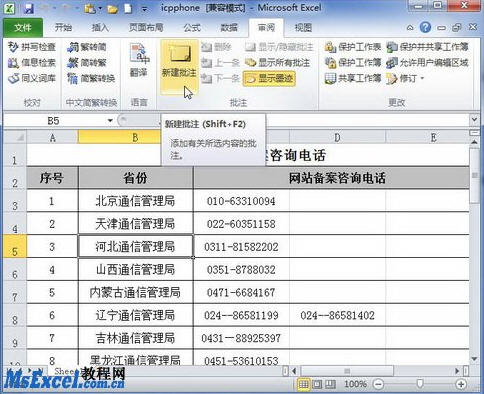Image resolution: width=484 pixels, height=394 pixels.
Task: Open 简繁转换 conversion options
Action: (x=91, y=78)
